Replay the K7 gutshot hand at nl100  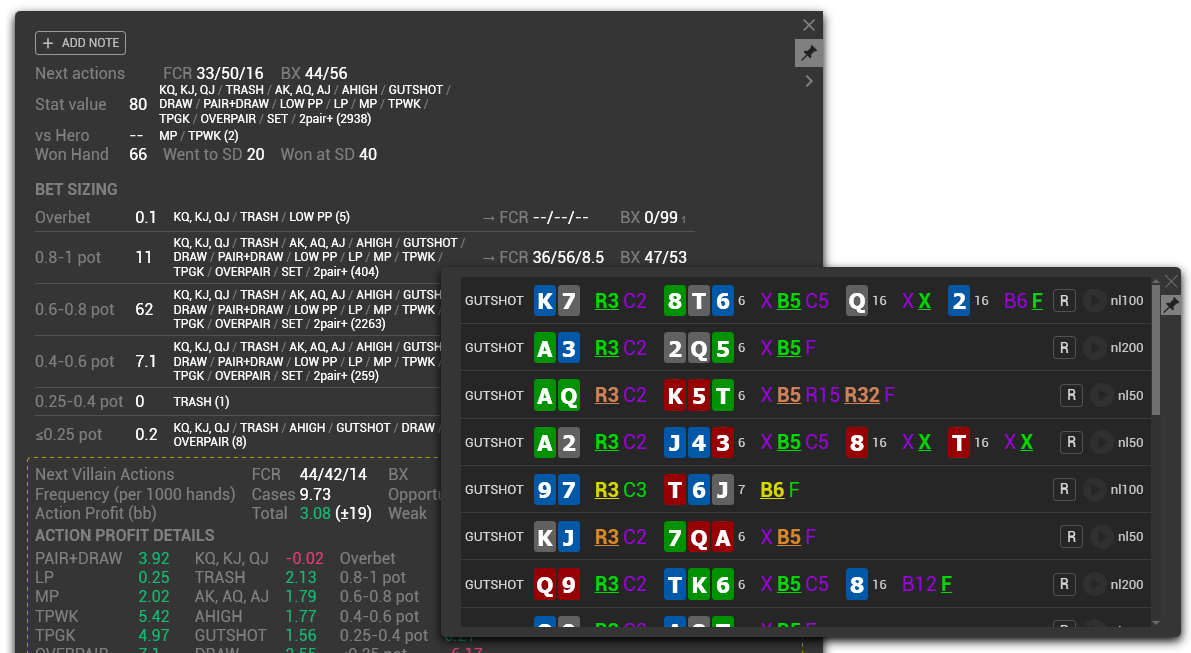pos(1095,301)
